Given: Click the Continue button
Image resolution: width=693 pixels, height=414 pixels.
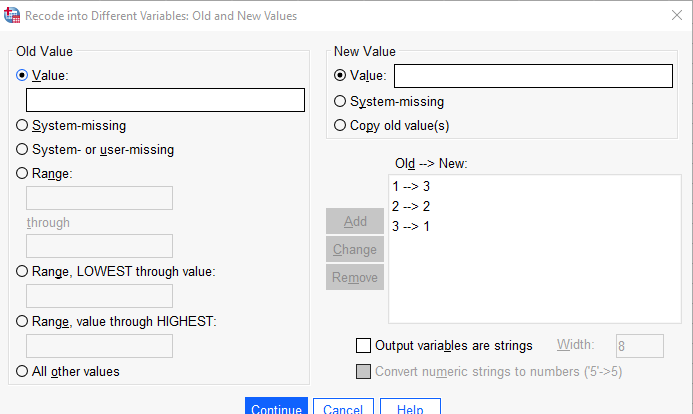Looking at the screenshot, I should [x=276, y=406].
